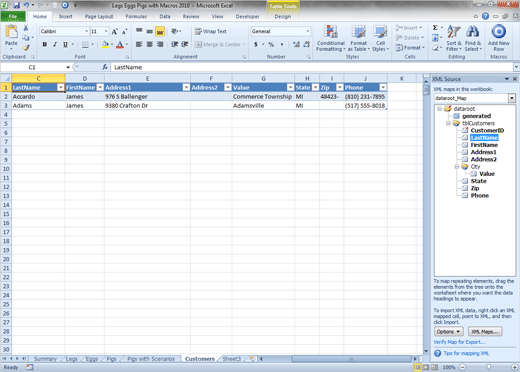Click the Cut scissors icon
Viewport: 520px width, 372px height.
[26, 28]
